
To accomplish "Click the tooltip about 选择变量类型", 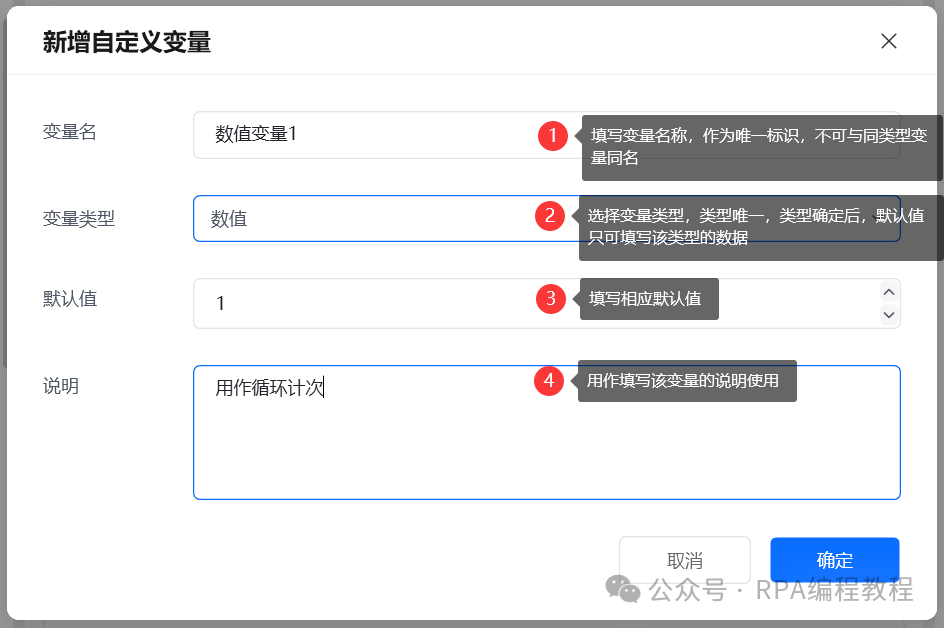I will (760, 228).
